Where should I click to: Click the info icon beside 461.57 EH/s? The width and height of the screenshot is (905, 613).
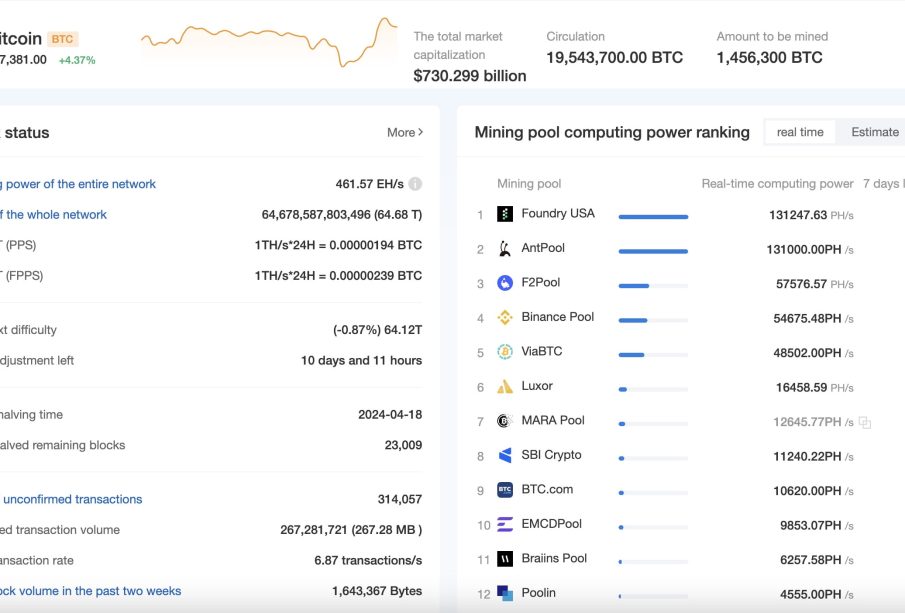pyautogui.click(x=415, y=184)
